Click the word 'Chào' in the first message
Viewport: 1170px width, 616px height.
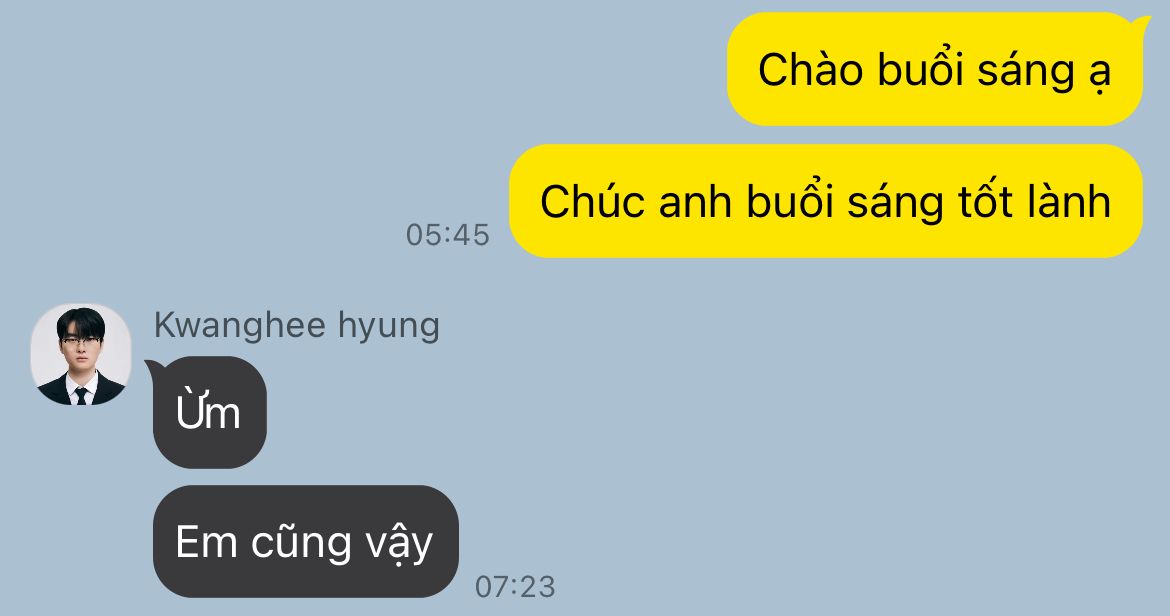pyautogui.click(x=810, y=69)
